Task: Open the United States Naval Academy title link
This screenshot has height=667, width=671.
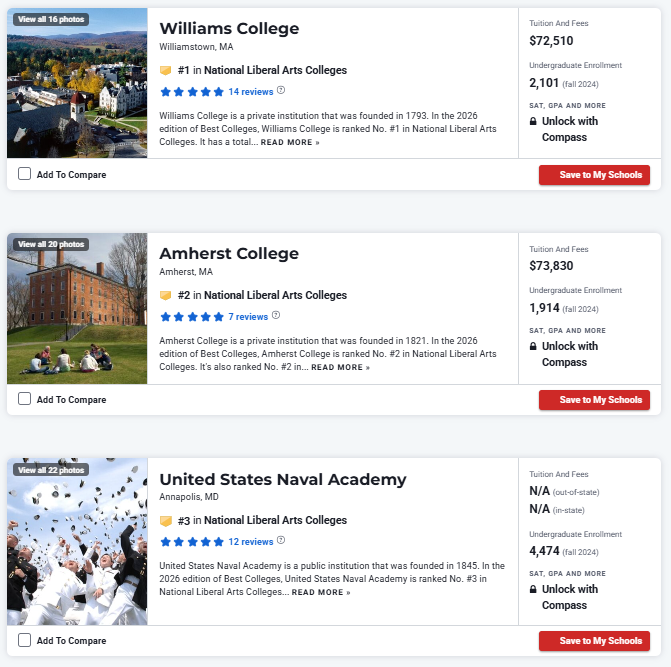Action: [x=283, y=479]
